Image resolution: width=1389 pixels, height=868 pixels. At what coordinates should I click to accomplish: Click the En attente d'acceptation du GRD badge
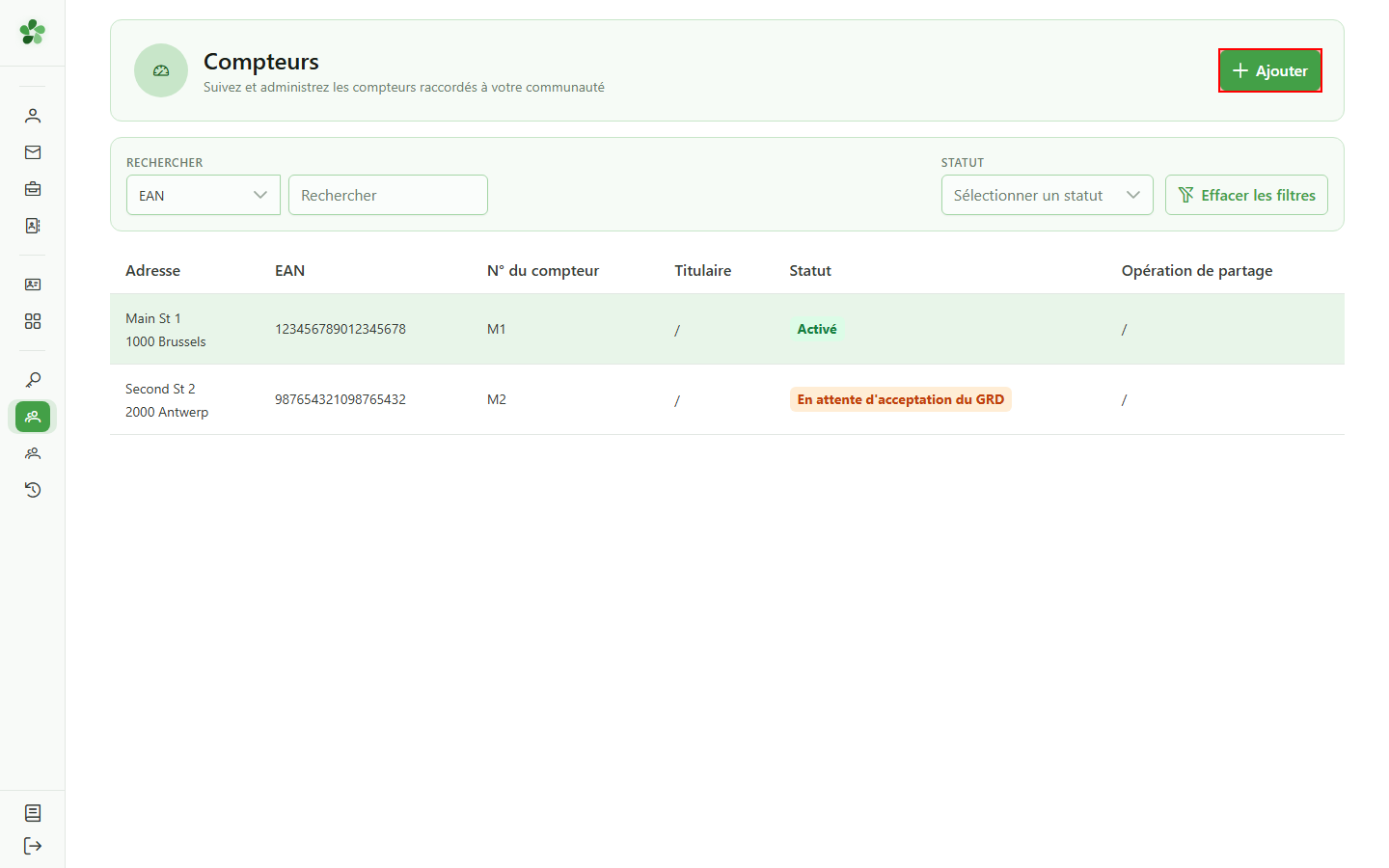901,399
